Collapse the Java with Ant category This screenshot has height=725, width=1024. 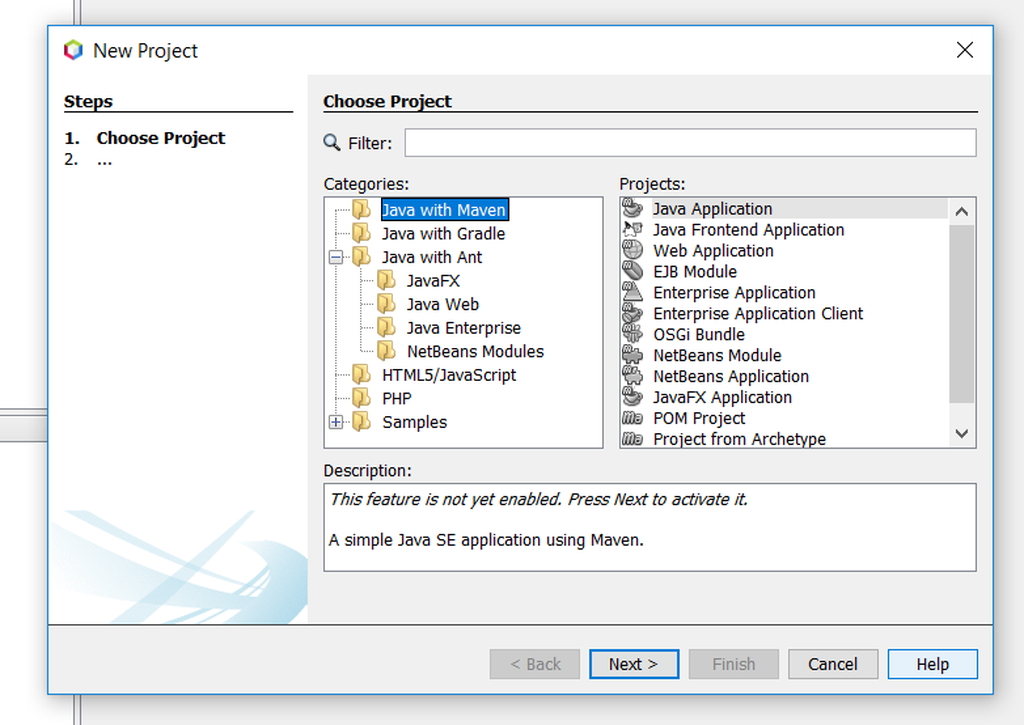336,257
